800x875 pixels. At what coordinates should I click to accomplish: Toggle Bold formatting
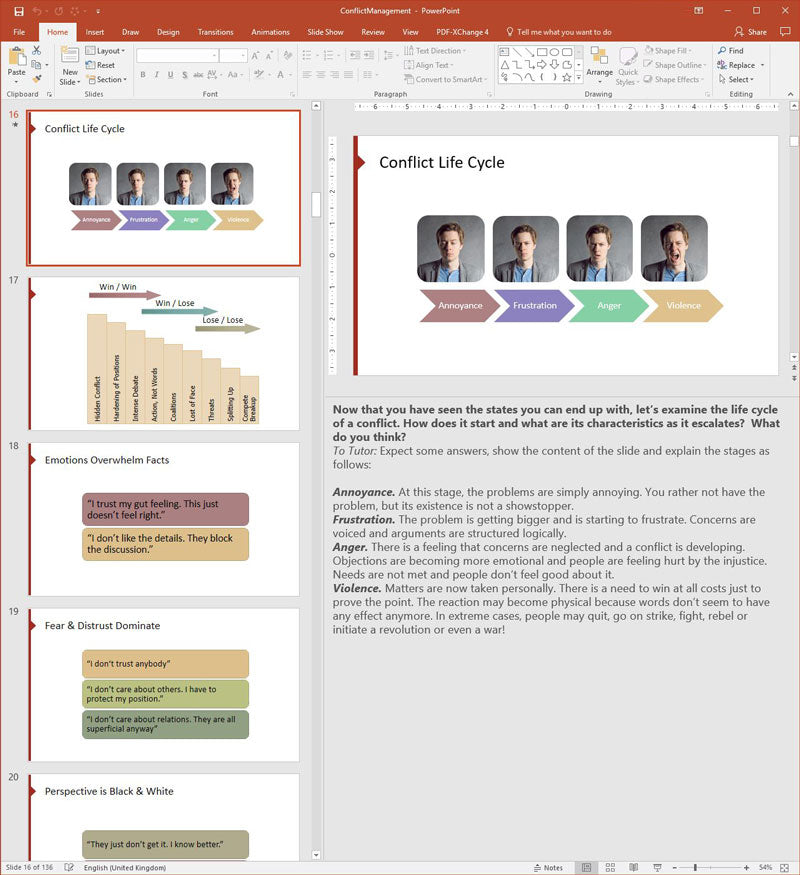(143, 74)
